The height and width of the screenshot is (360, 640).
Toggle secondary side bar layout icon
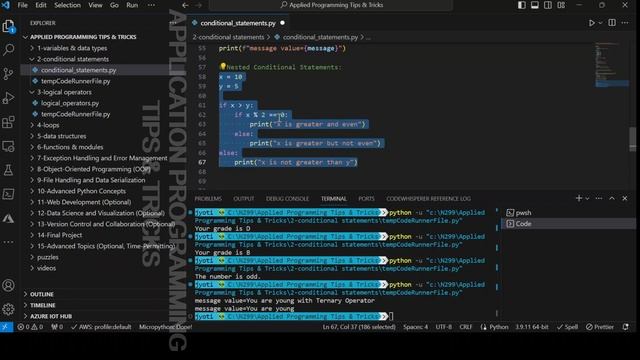coord(548,5)
